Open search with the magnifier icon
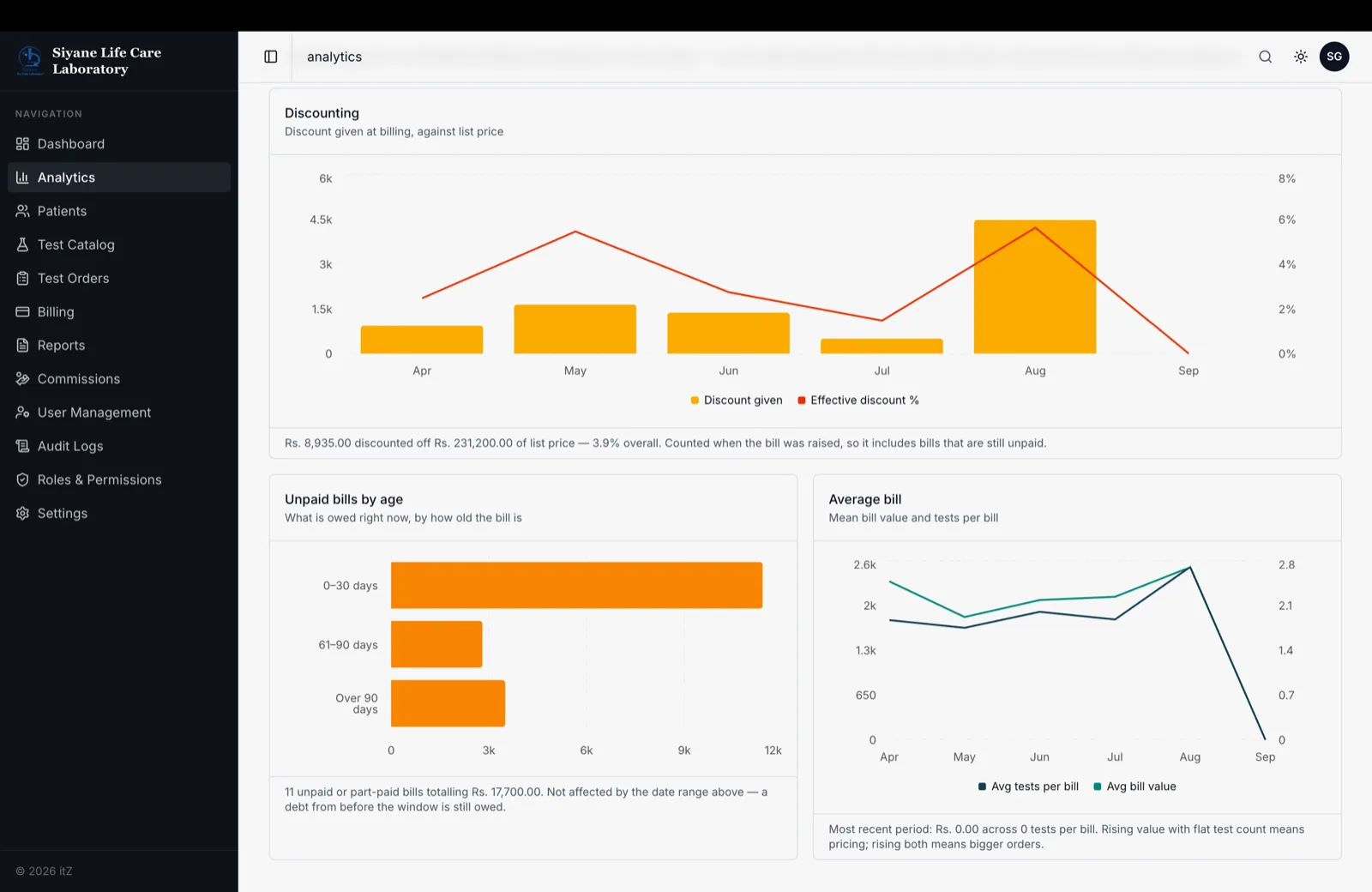 1266,57
